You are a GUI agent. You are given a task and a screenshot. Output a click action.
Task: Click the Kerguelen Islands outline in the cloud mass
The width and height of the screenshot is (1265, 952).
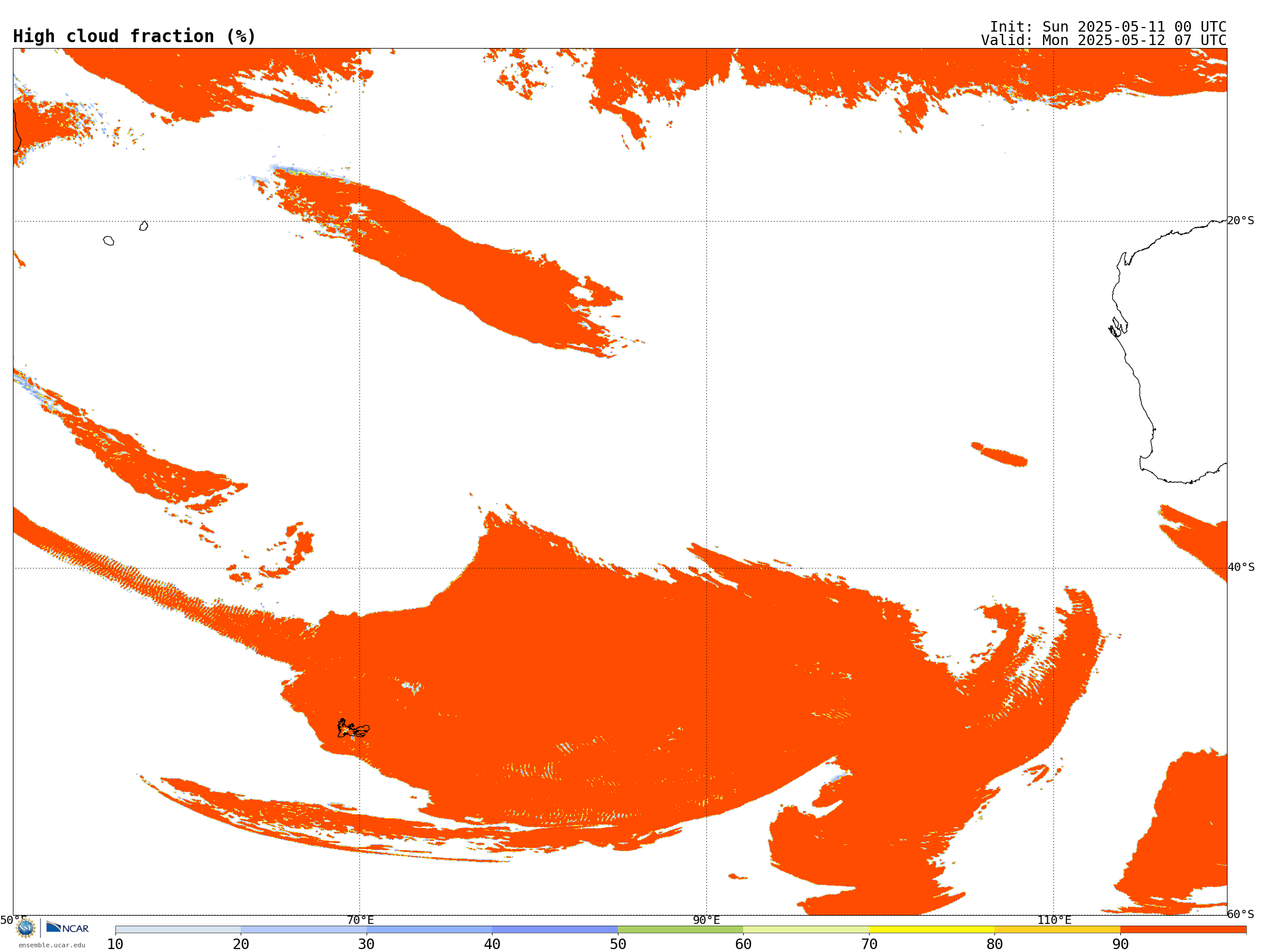point(353,728)
